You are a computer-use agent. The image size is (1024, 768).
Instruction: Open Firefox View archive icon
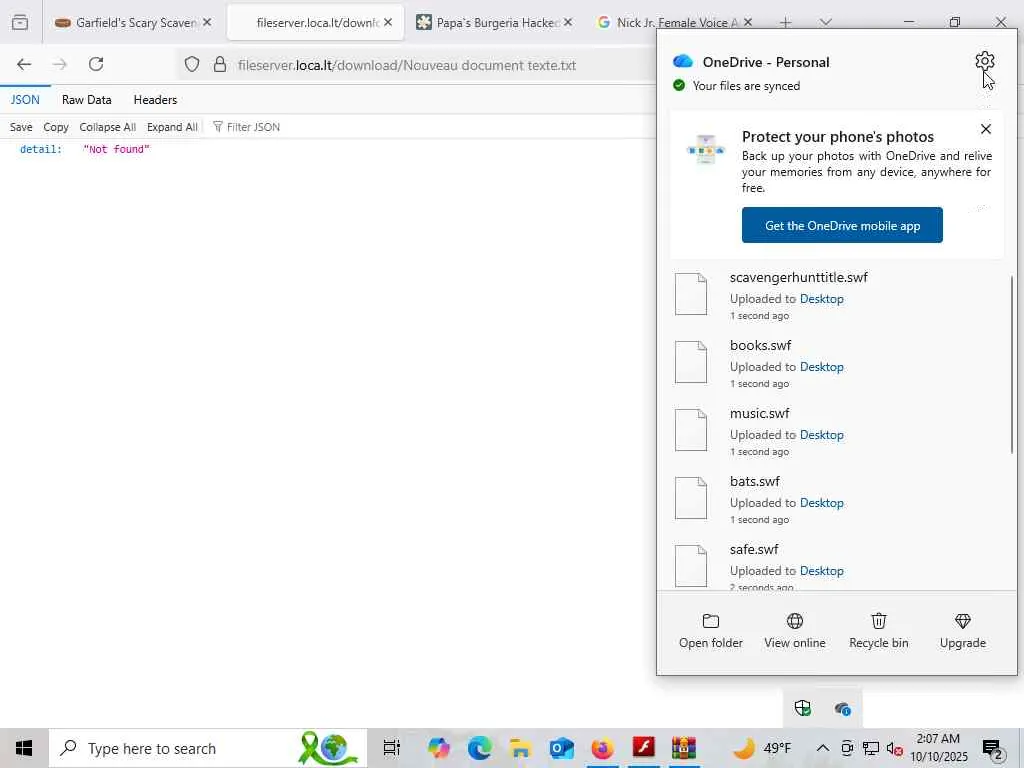click(x=20, y=22)
